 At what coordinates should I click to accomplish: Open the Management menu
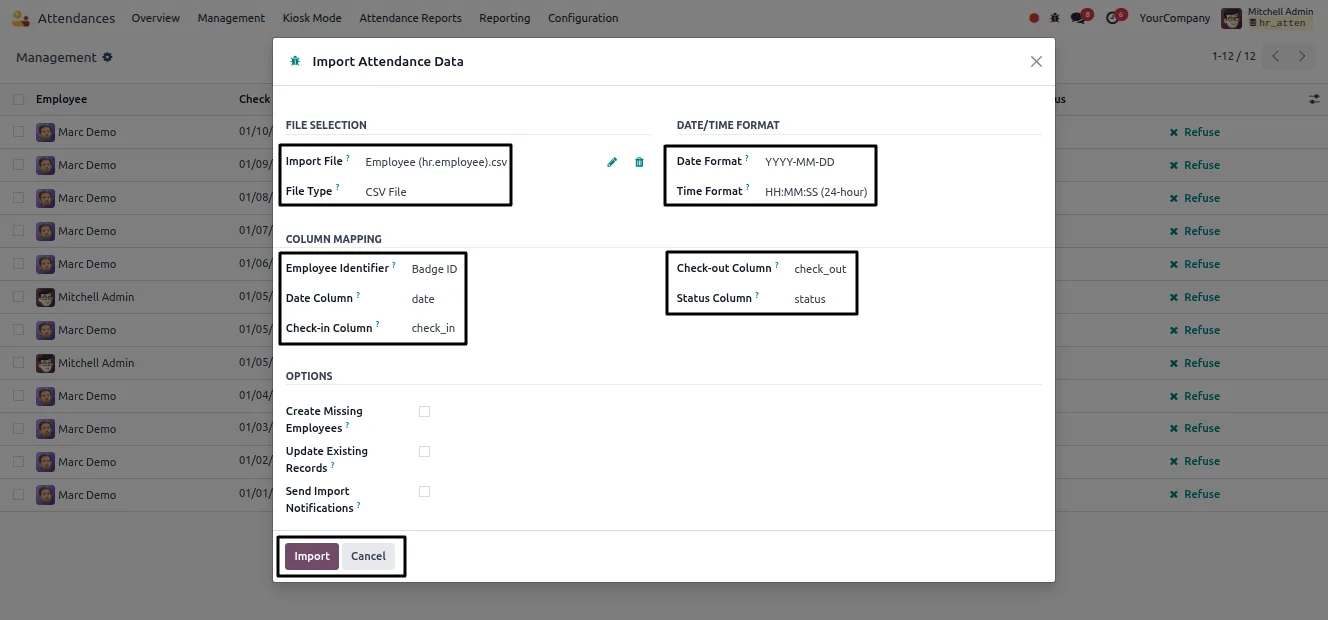tap(231, 18)
